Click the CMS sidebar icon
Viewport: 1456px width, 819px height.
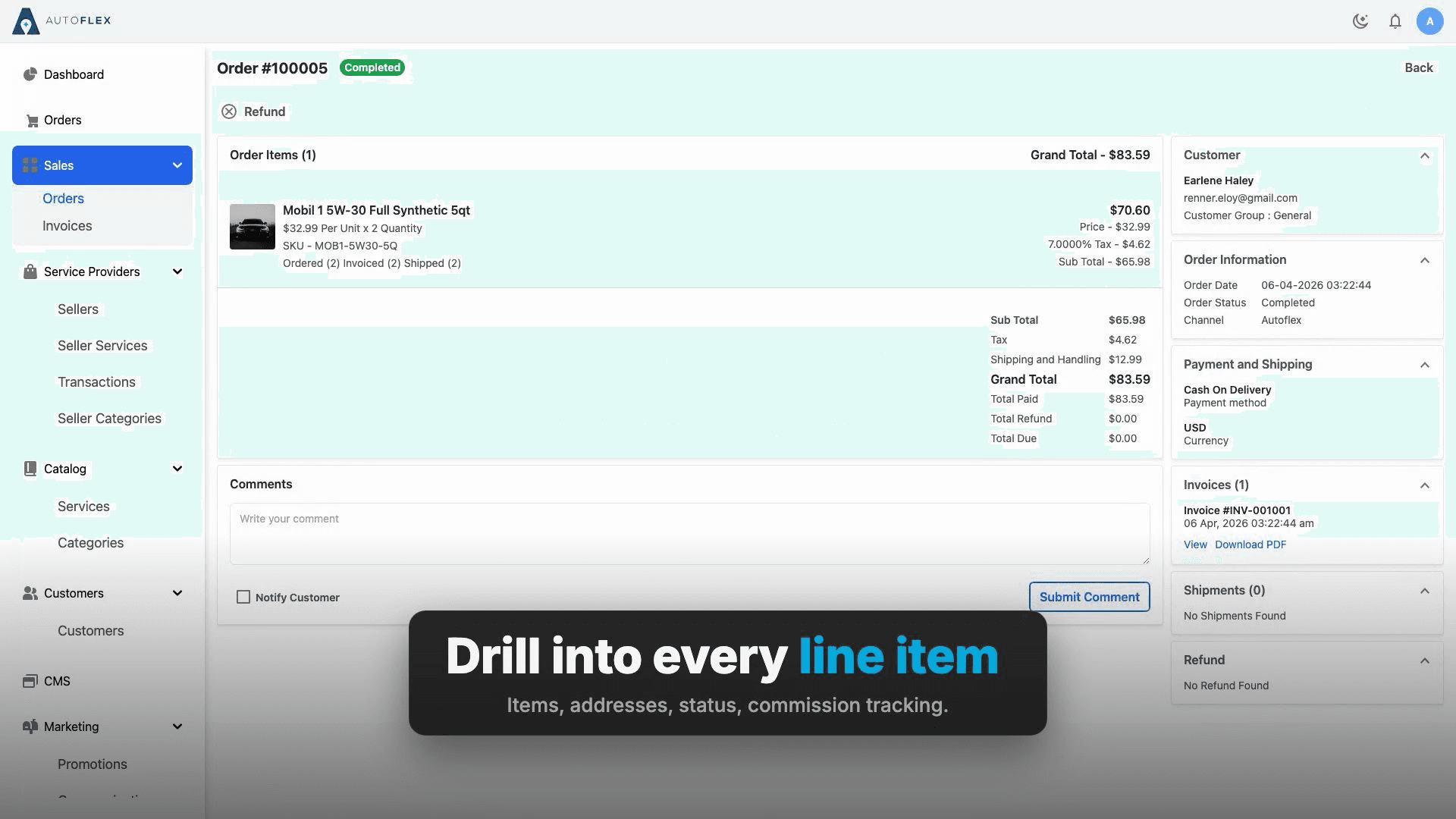point(30,681)
